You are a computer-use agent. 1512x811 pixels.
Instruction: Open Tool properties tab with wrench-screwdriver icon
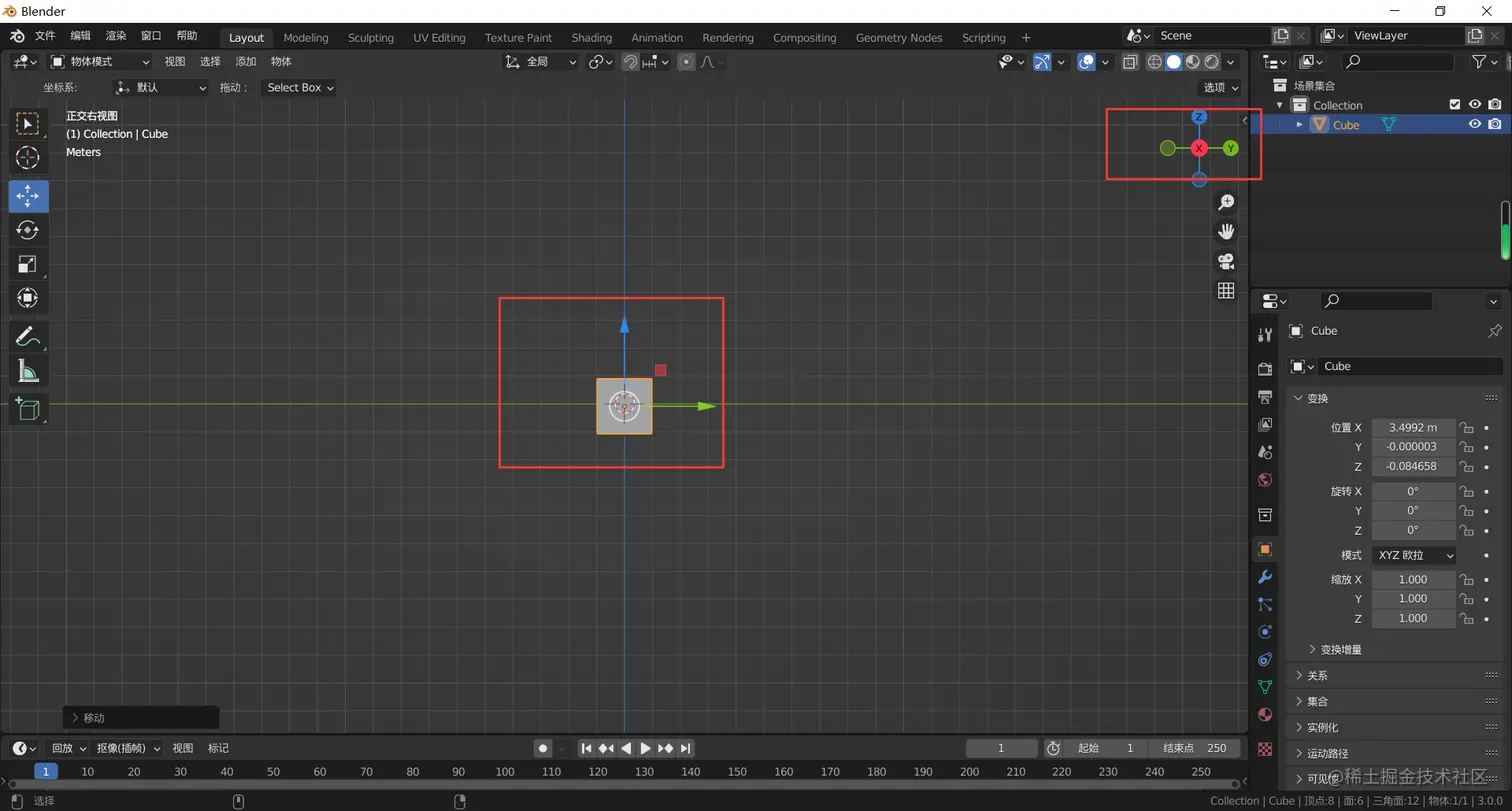1265,335
